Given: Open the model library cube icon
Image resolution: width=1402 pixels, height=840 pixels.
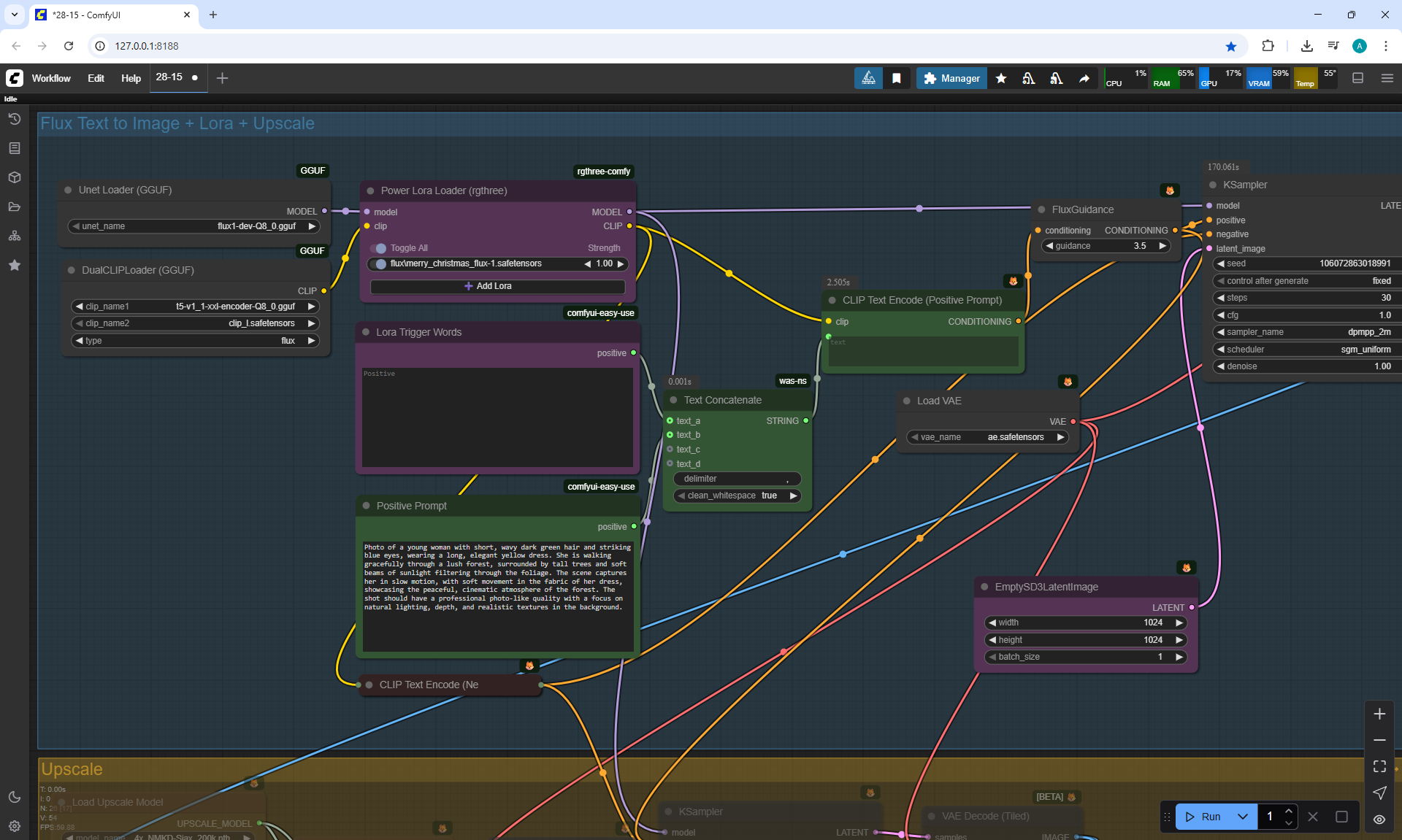Looking at the screenshot, I should 14,177.
